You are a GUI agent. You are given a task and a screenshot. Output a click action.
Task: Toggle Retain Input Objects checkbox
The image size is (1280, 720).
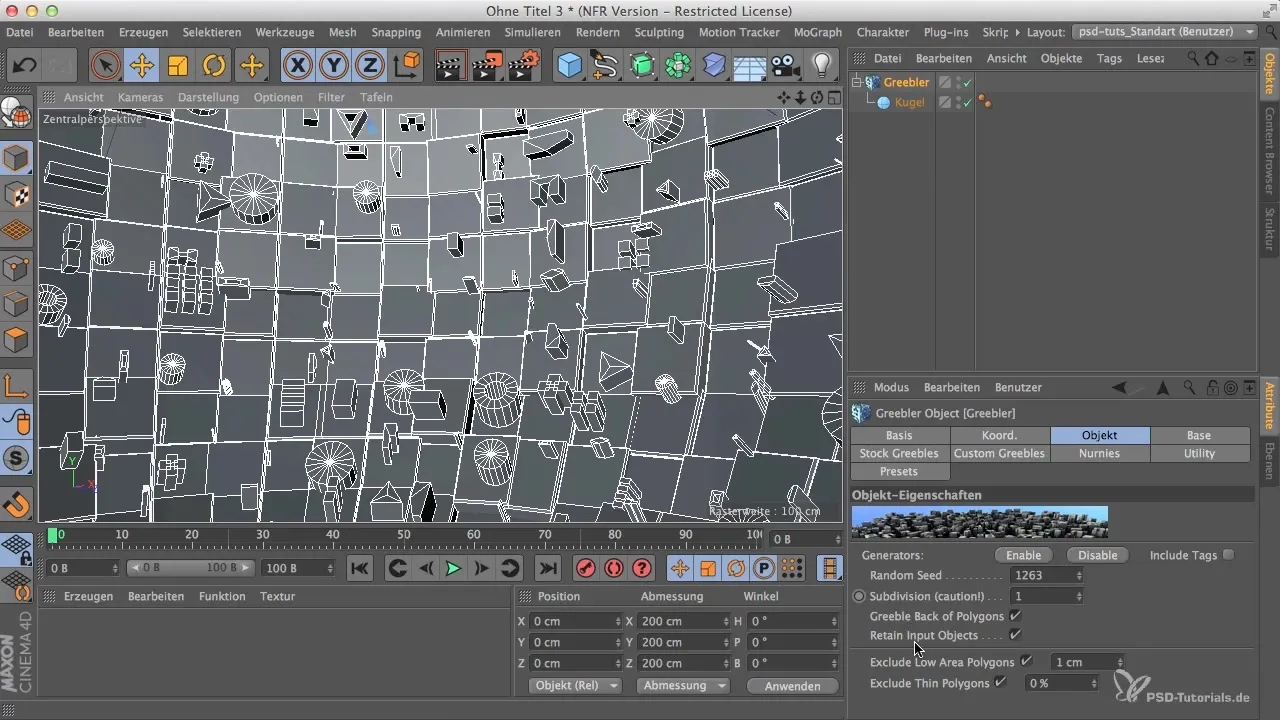(x=1015, y=635)
